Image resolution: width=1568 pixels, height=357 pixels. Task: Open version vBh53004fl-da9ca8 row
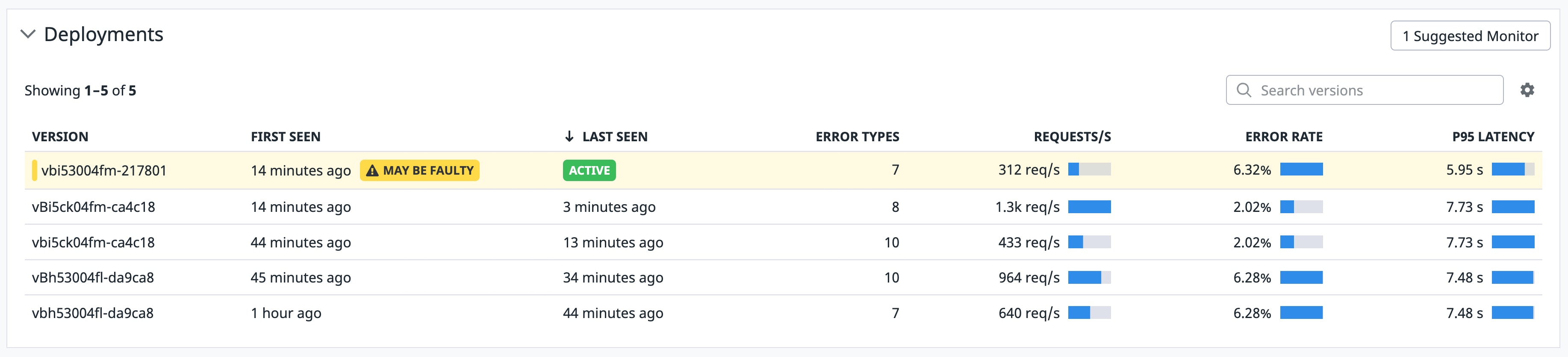[92, 278]
